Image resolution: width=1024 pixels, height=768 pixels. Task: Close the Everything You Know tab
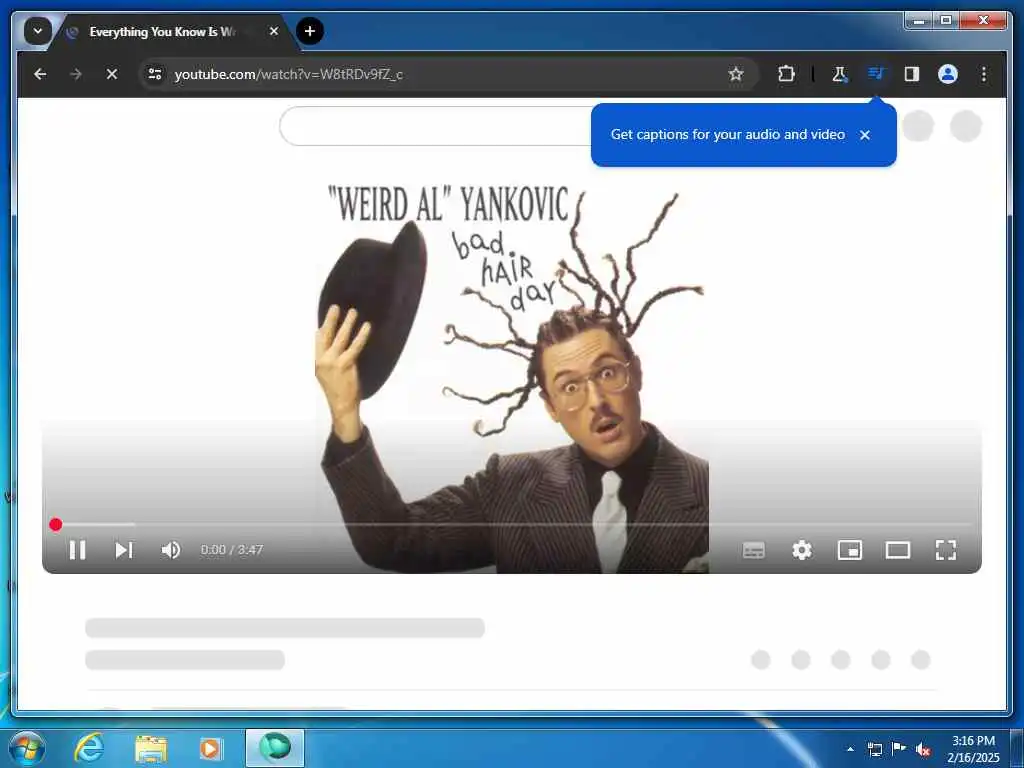(274, 31)
